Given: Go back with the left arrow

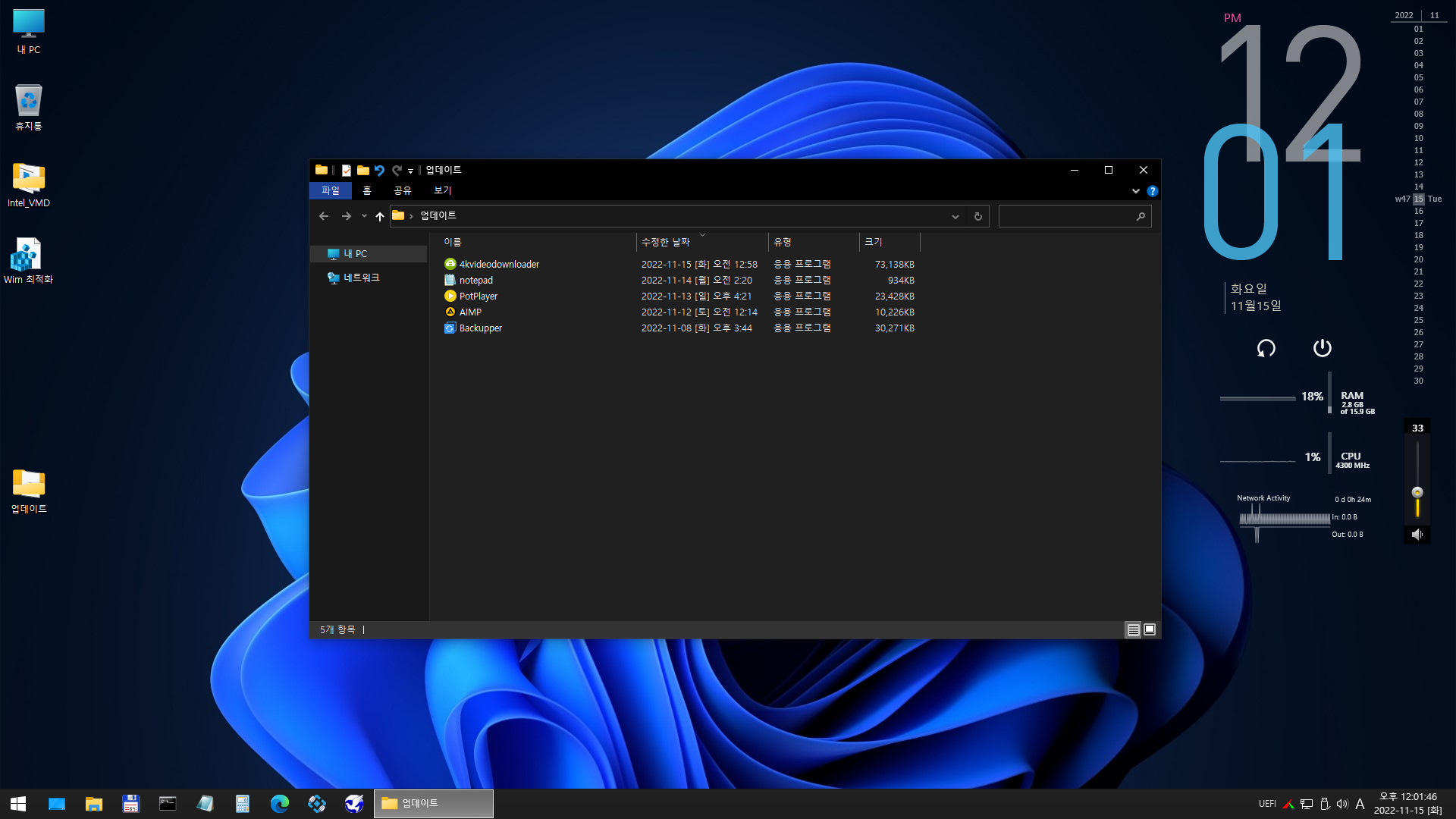Looking at the screenshot, I should [324, 216].
